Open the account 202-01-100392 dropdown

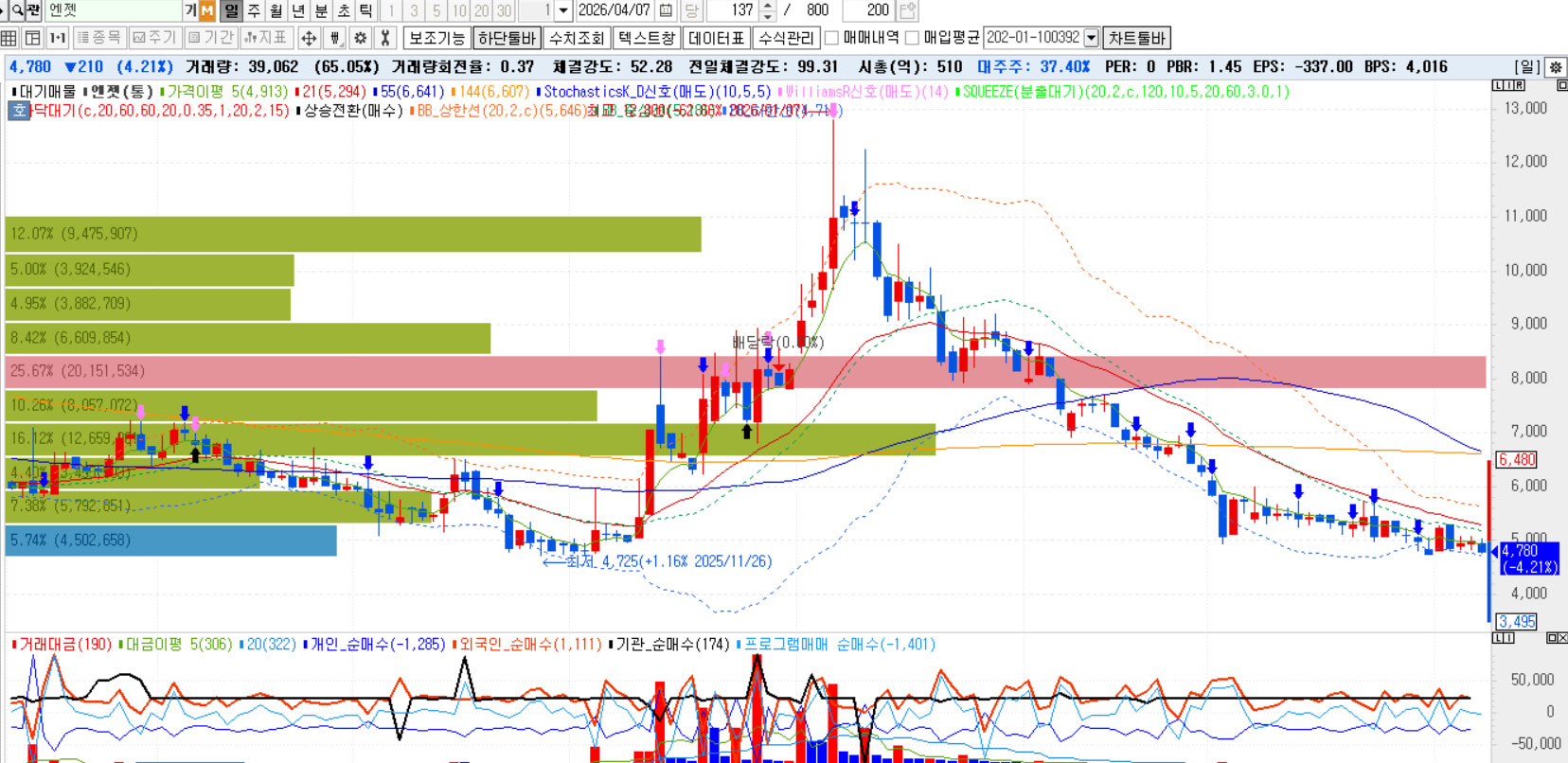[x=1091, y=38]
